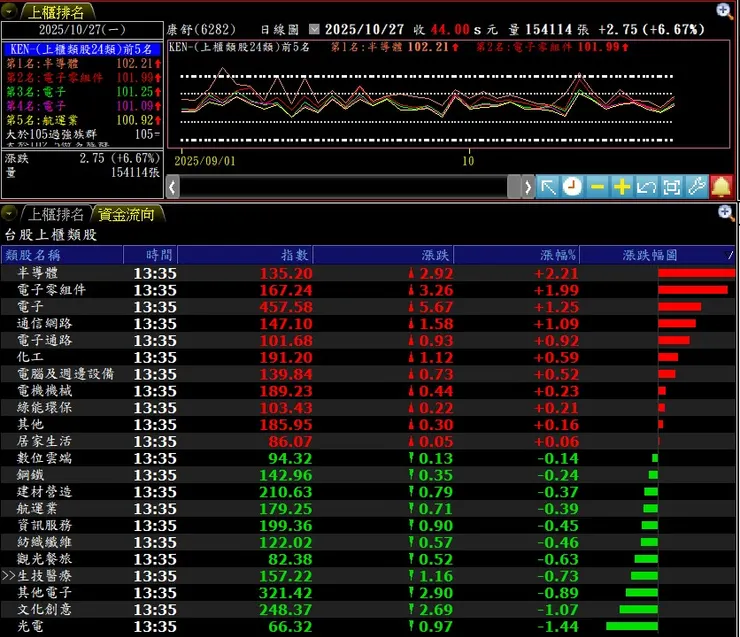The image size is (740, 637).
Task: Sort by 時間 column header
Action: [150, 255]
